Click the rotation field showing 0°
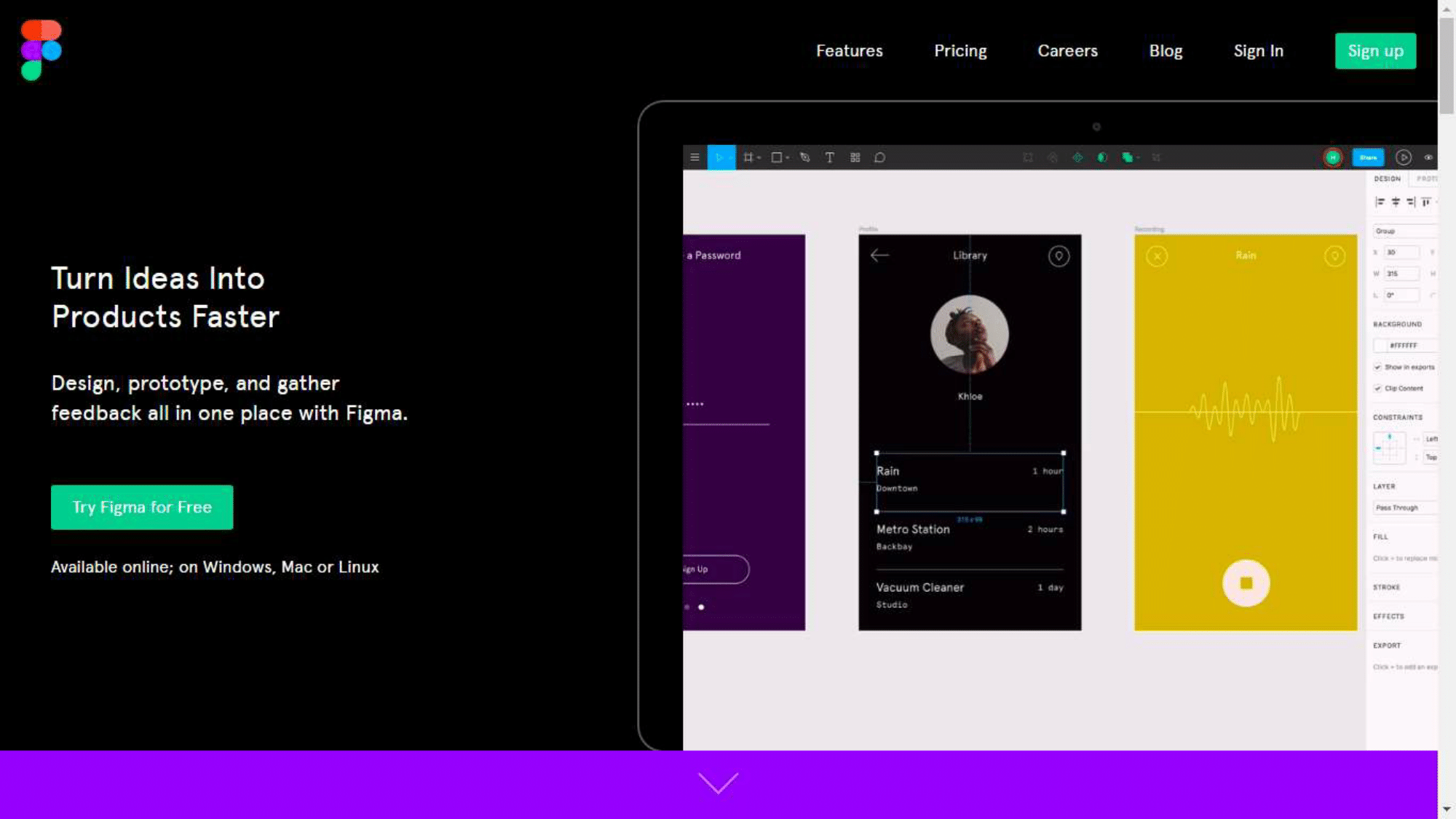 [x=1401, y=295]
